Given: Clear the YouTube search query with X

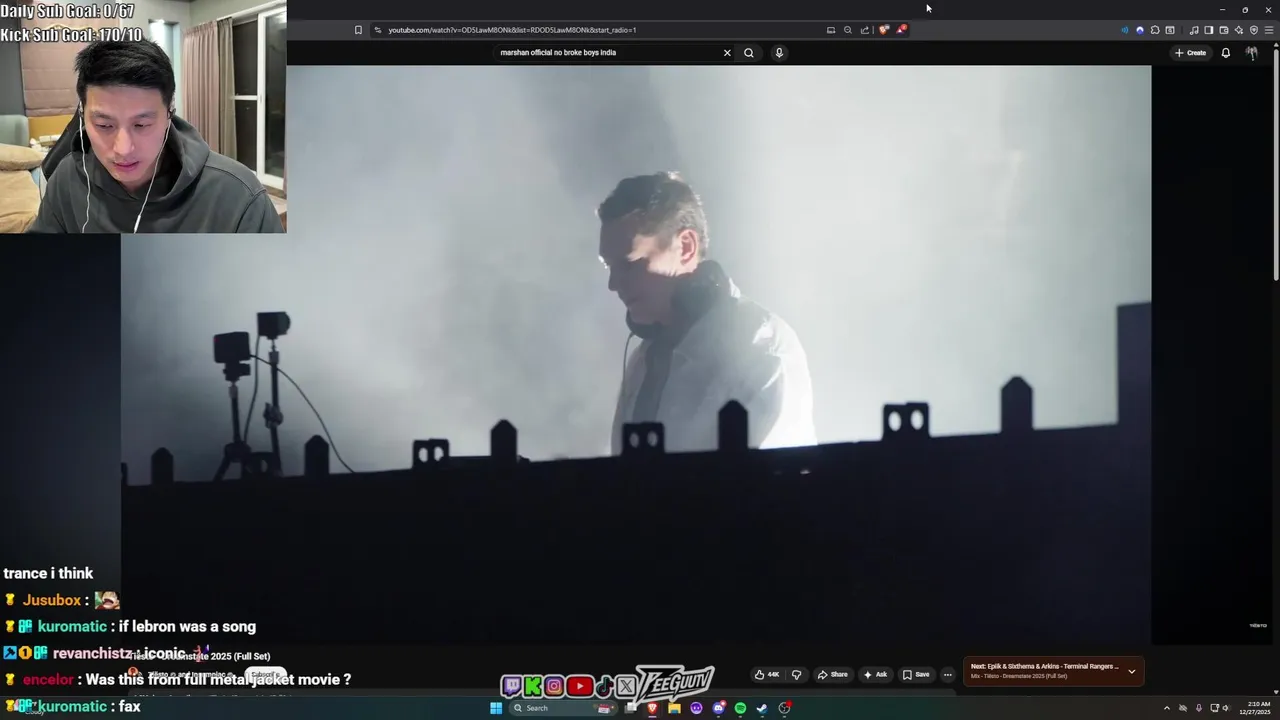Looking at the screenshot, I should 727,53.
